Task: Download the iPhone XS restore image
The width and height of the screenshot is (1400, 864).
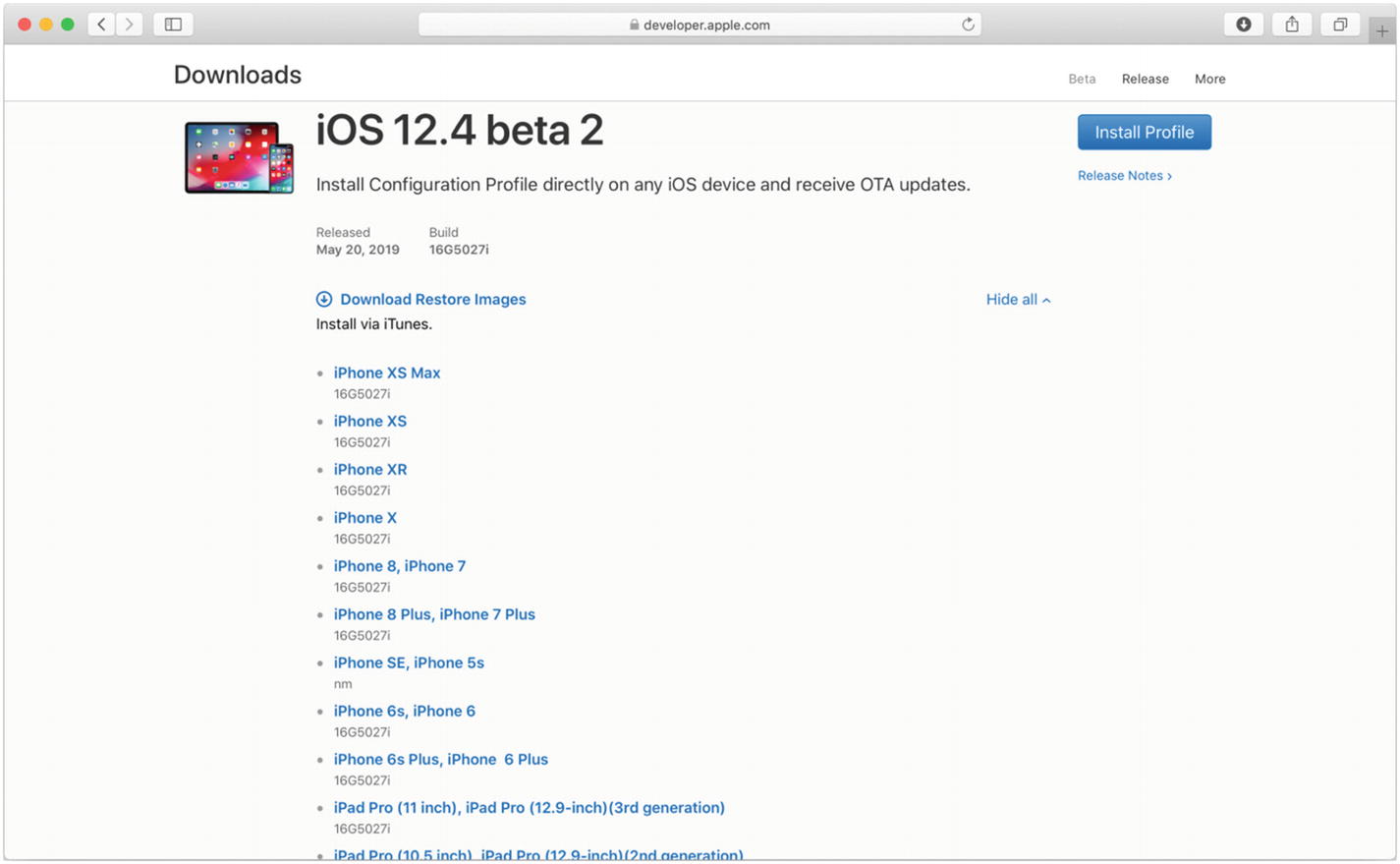Action: pyautogui.click(x=370, y=422)
